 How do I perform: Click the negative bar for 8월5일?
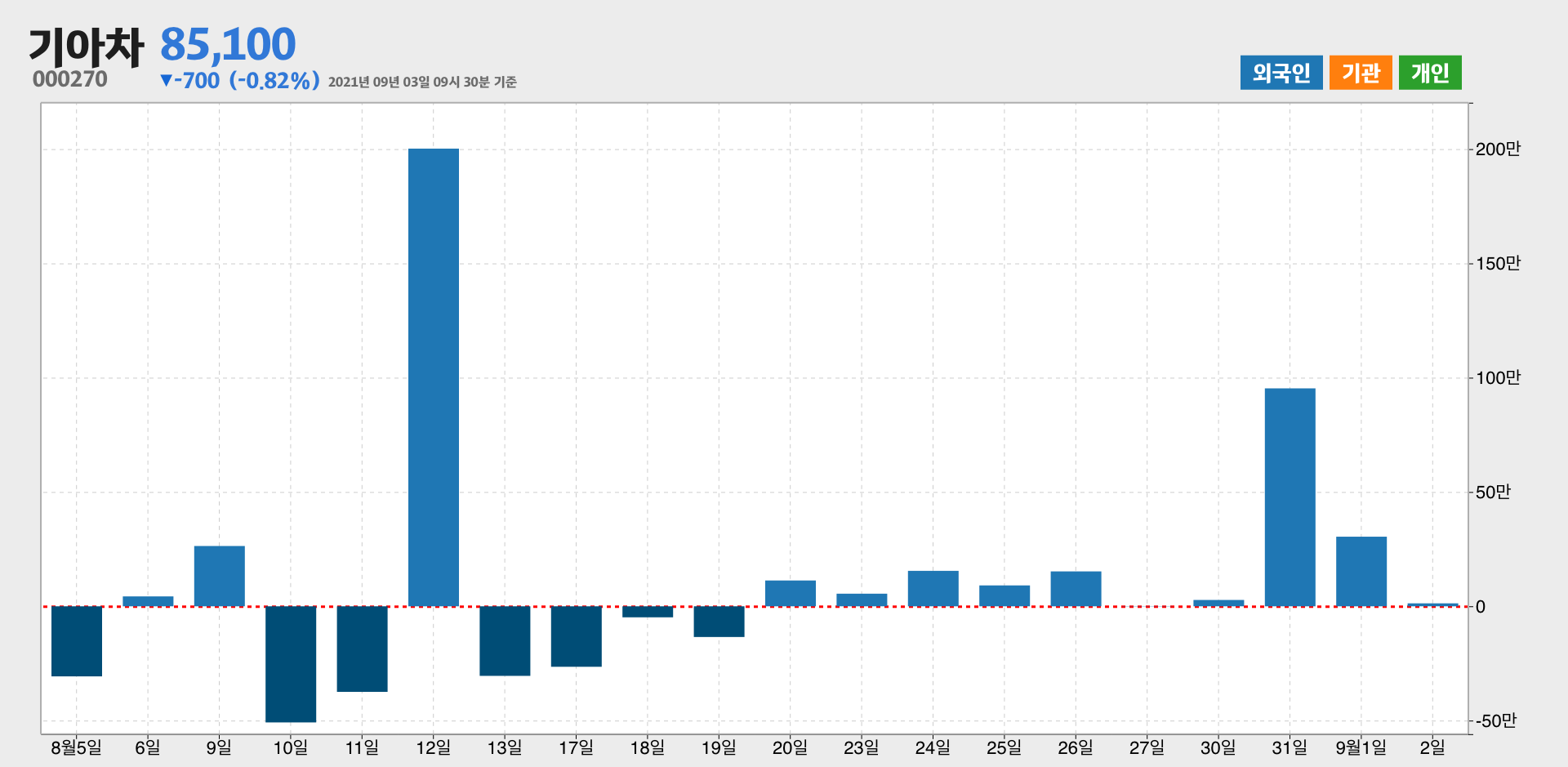(x=77, y=641)
